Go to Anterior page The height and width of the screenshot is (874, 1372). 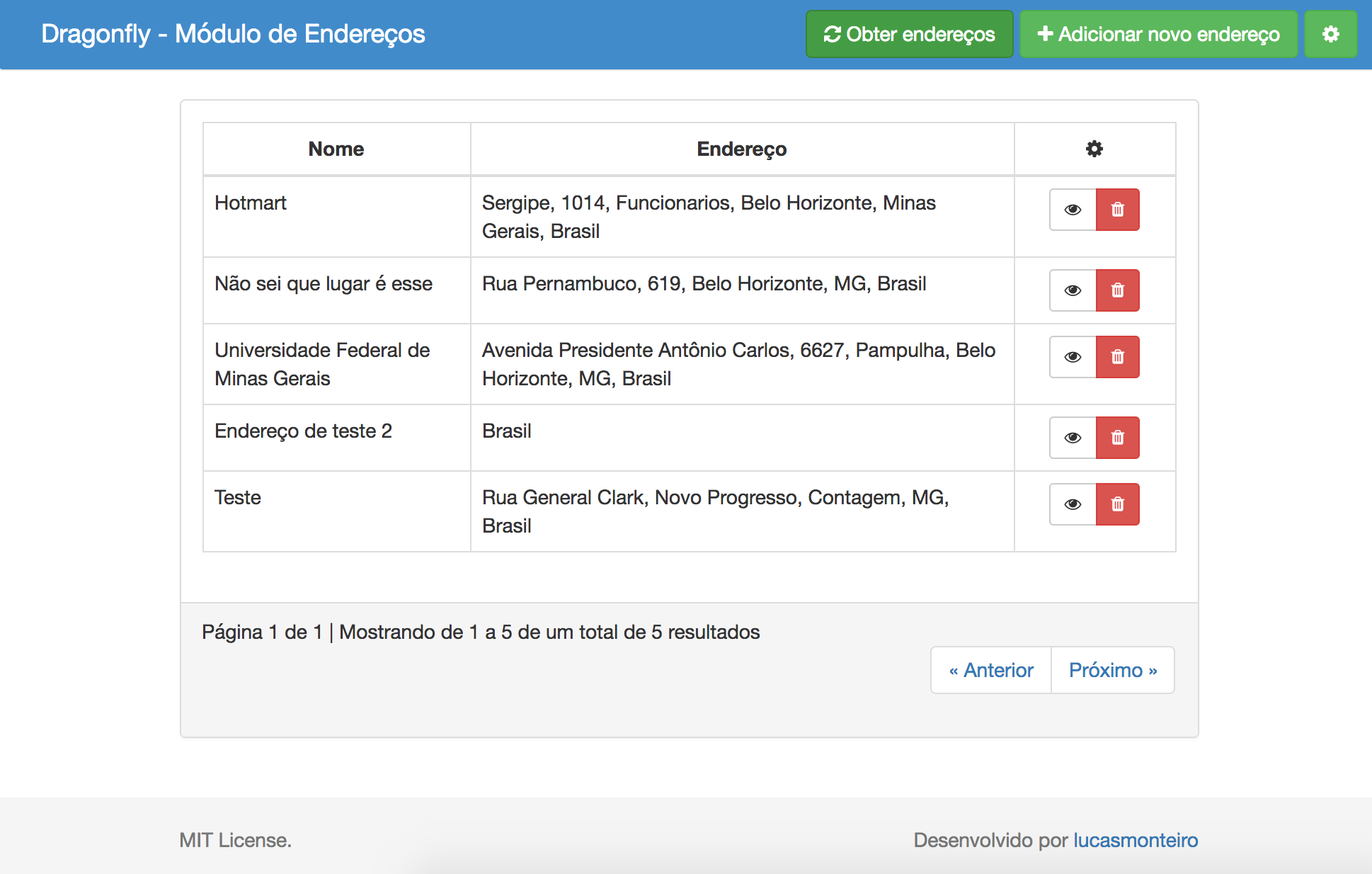(x=991, y=670)
